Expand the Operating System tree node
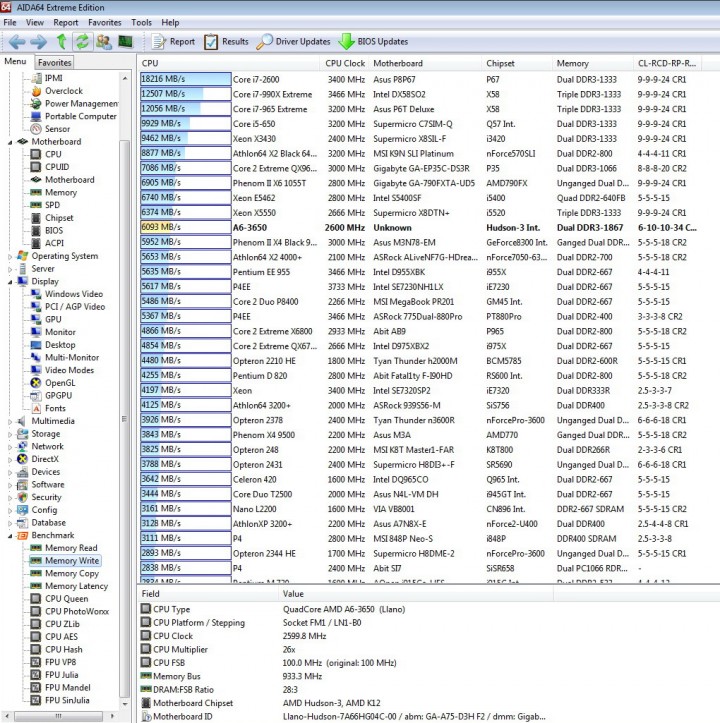 coord(10,256)
